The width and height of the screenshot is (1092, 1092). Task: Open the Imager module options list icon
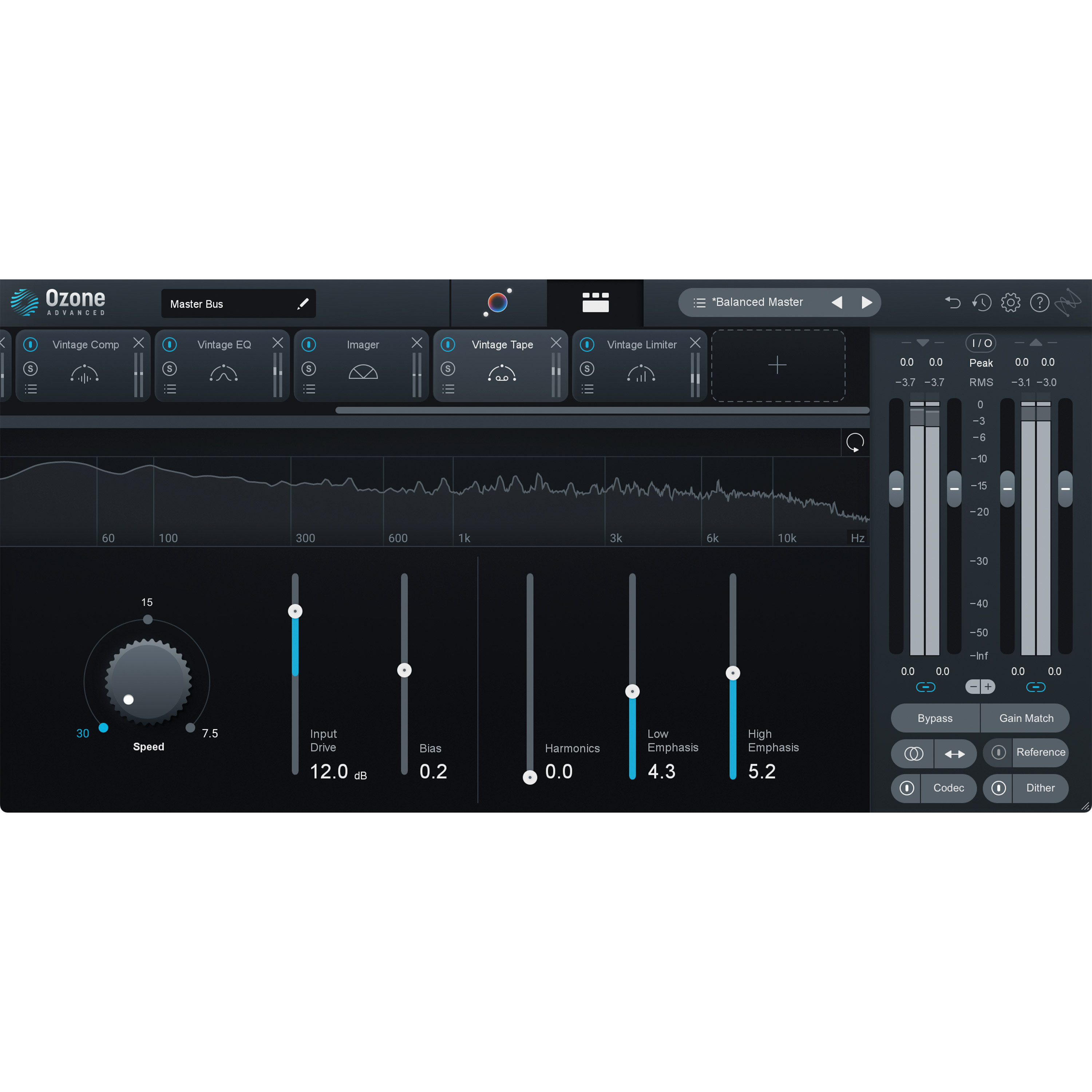(309, 388)
